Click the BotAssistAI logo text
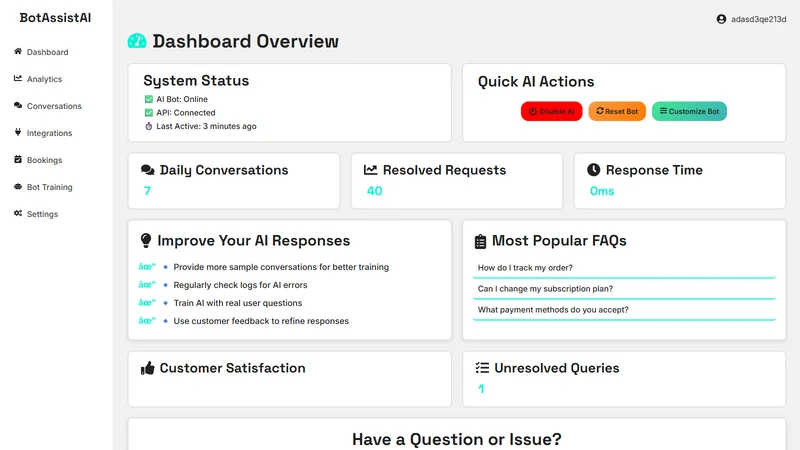Viewport: 800px width, 450px height. coord(55,17)
